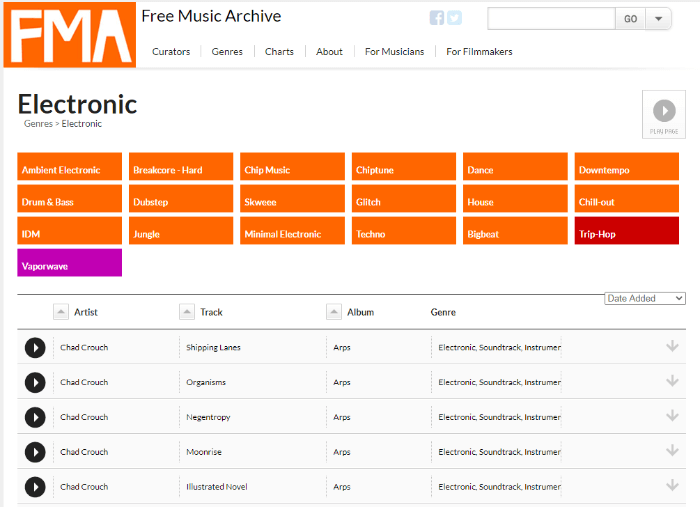The height and width of the screenshot is (507, 700).
Task: Click the Electronic breadcrumb link
Action: pos(82,124)
